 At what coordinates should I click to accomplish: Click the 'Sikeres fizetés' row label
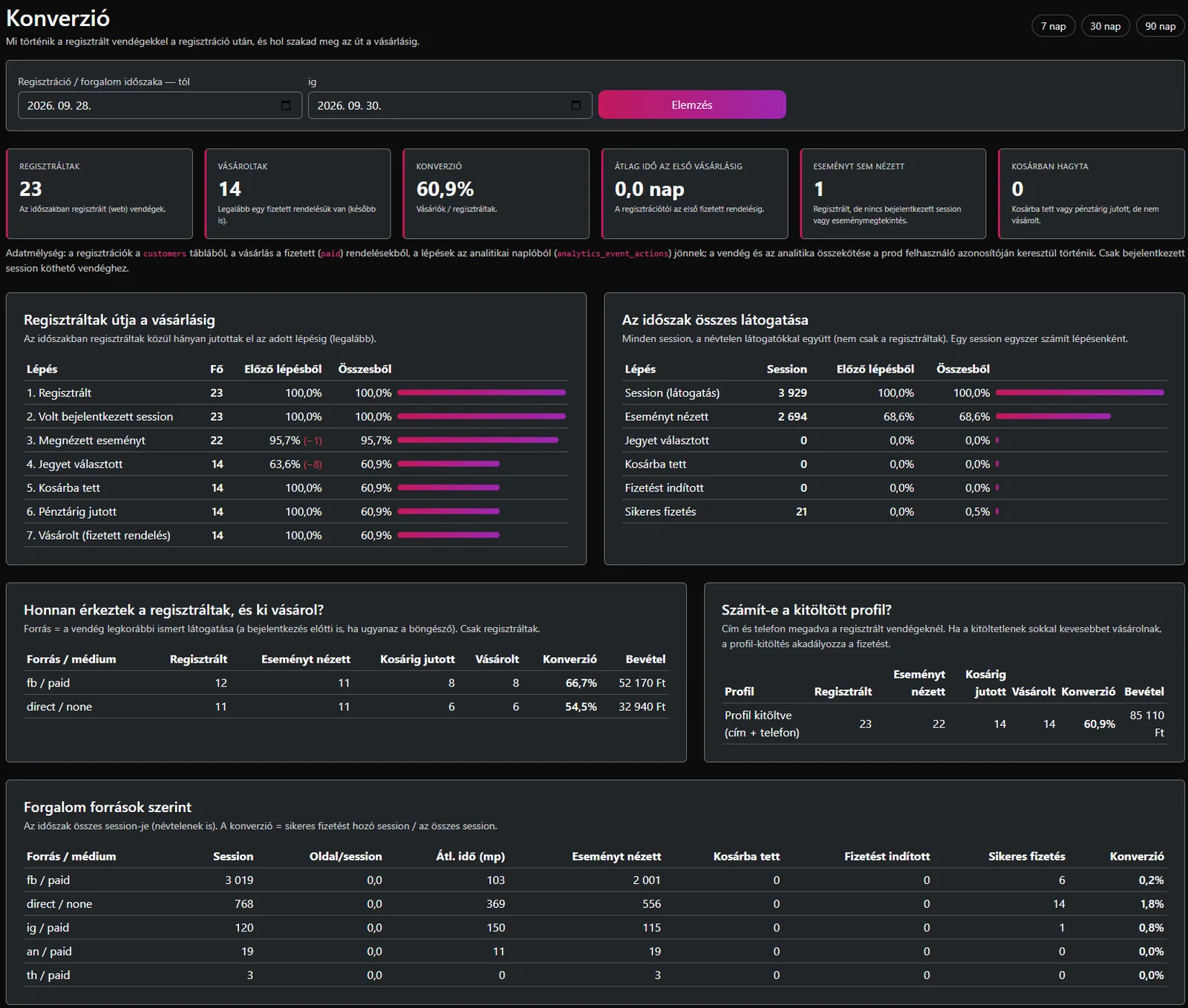(660, 511)
